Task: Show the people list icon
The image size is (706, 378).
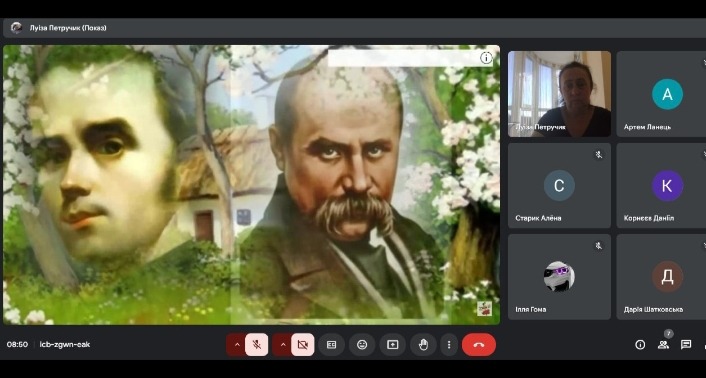Action: click(663, 345)
